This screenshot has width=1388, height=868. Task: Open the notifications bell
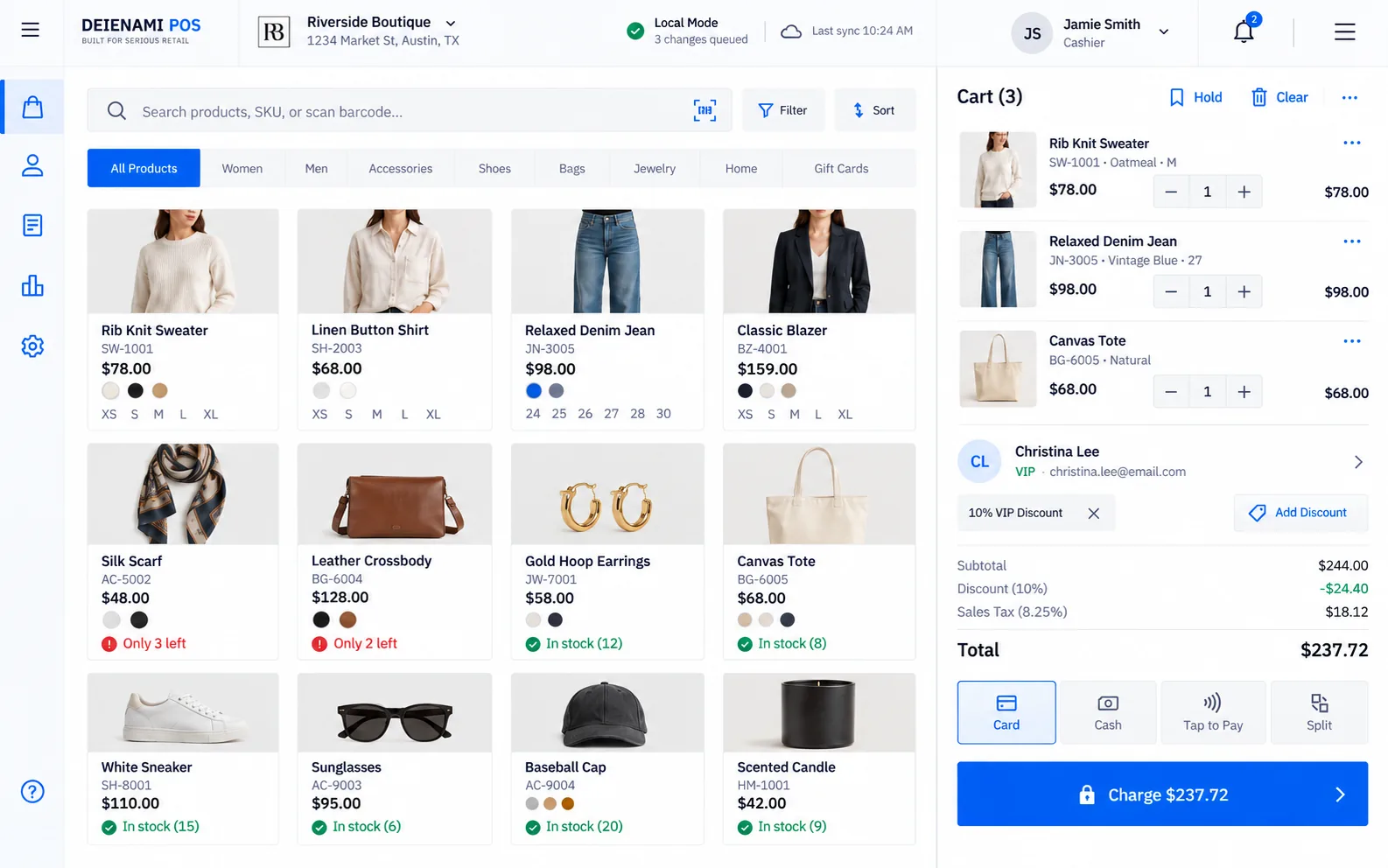[1244, 31]
